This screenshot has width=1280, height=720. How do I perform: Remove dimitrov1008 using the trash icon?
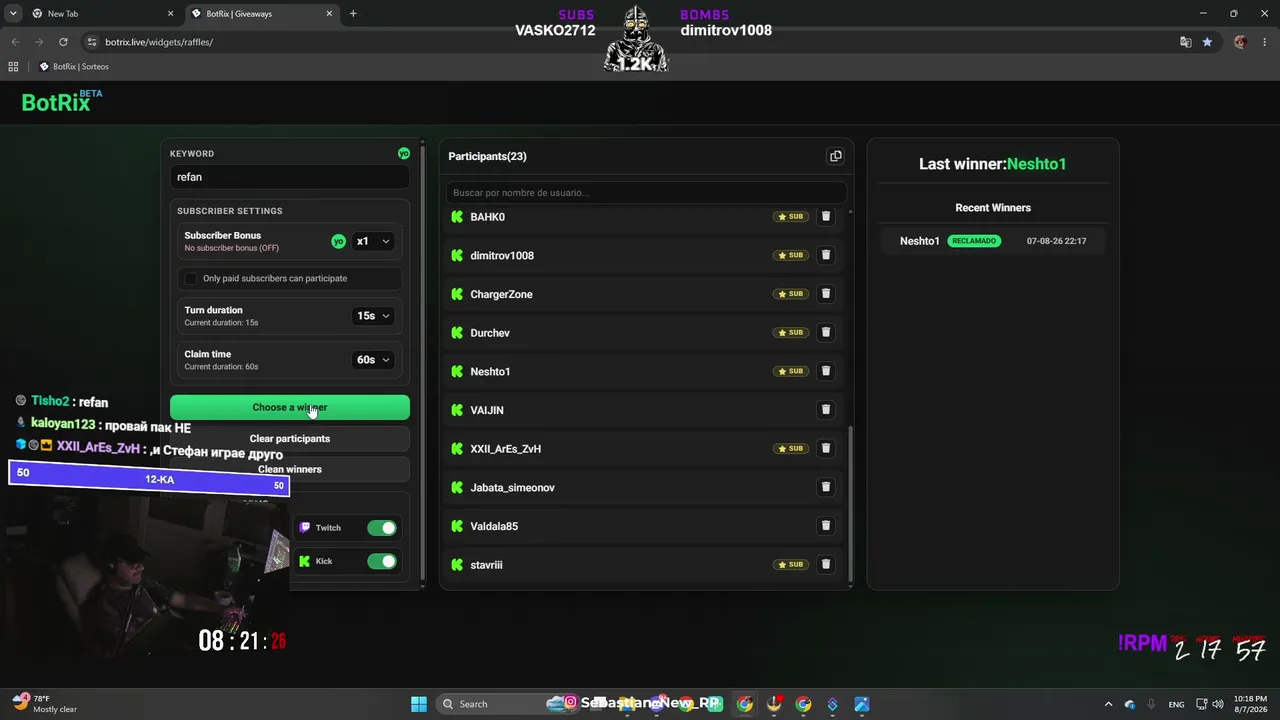(826, 255)
